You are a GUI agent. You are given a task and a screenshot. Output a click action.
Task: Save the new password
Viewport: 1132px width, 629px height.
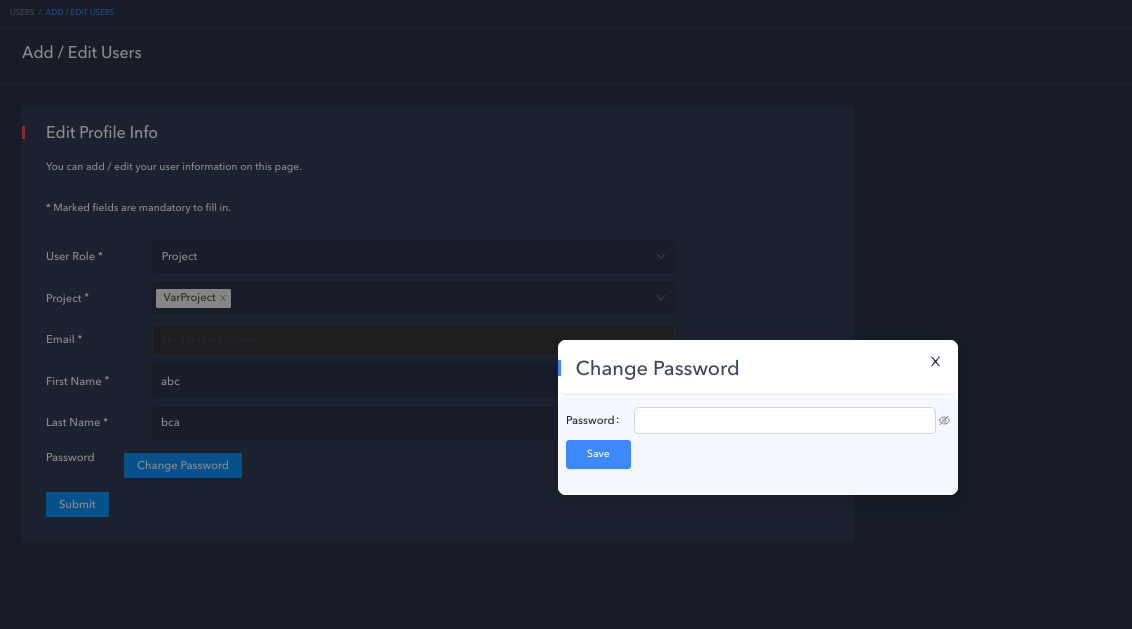click(x=598, y=454)
